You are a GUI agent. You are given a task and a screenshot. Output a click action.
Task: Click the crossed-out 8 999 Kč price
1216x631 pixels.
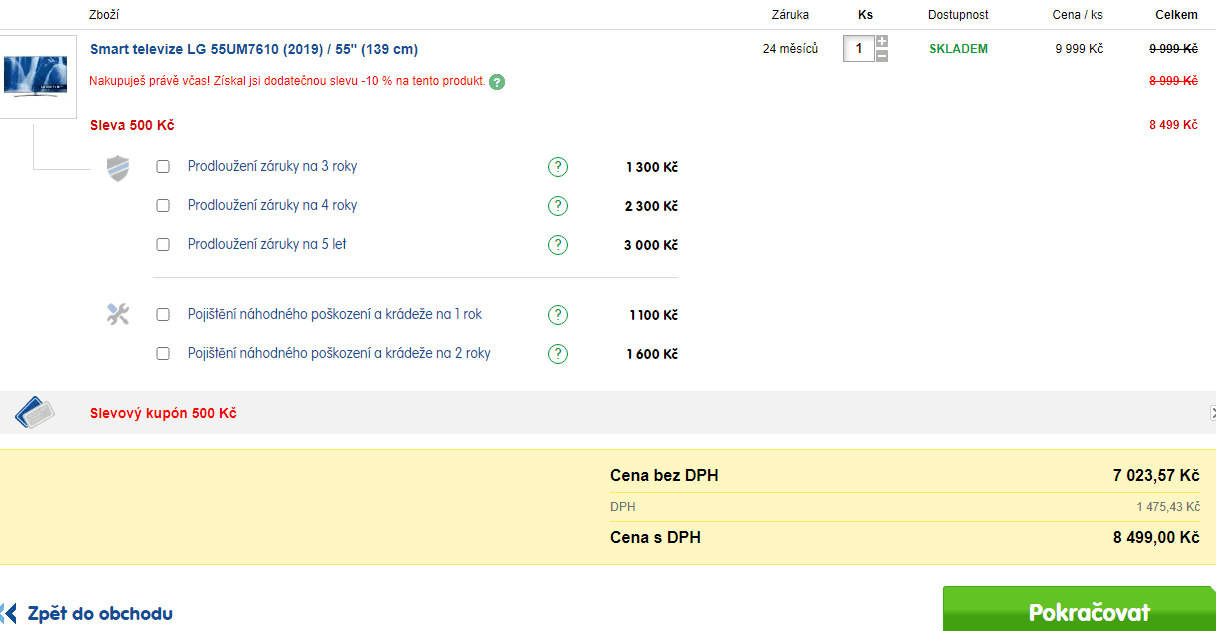[x=1173, y=81]
